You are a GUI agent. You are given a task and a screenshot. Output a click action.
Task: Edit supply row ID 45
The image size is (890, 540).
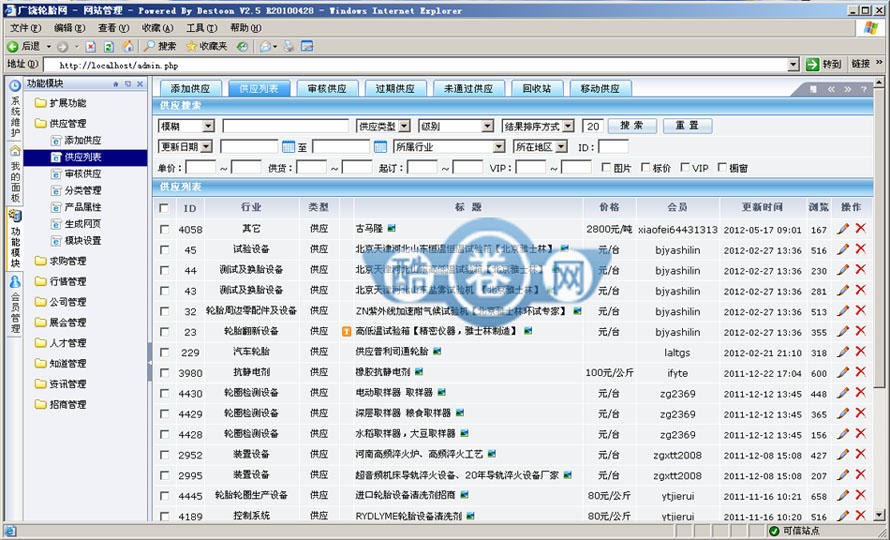click(x=843, y=249)
